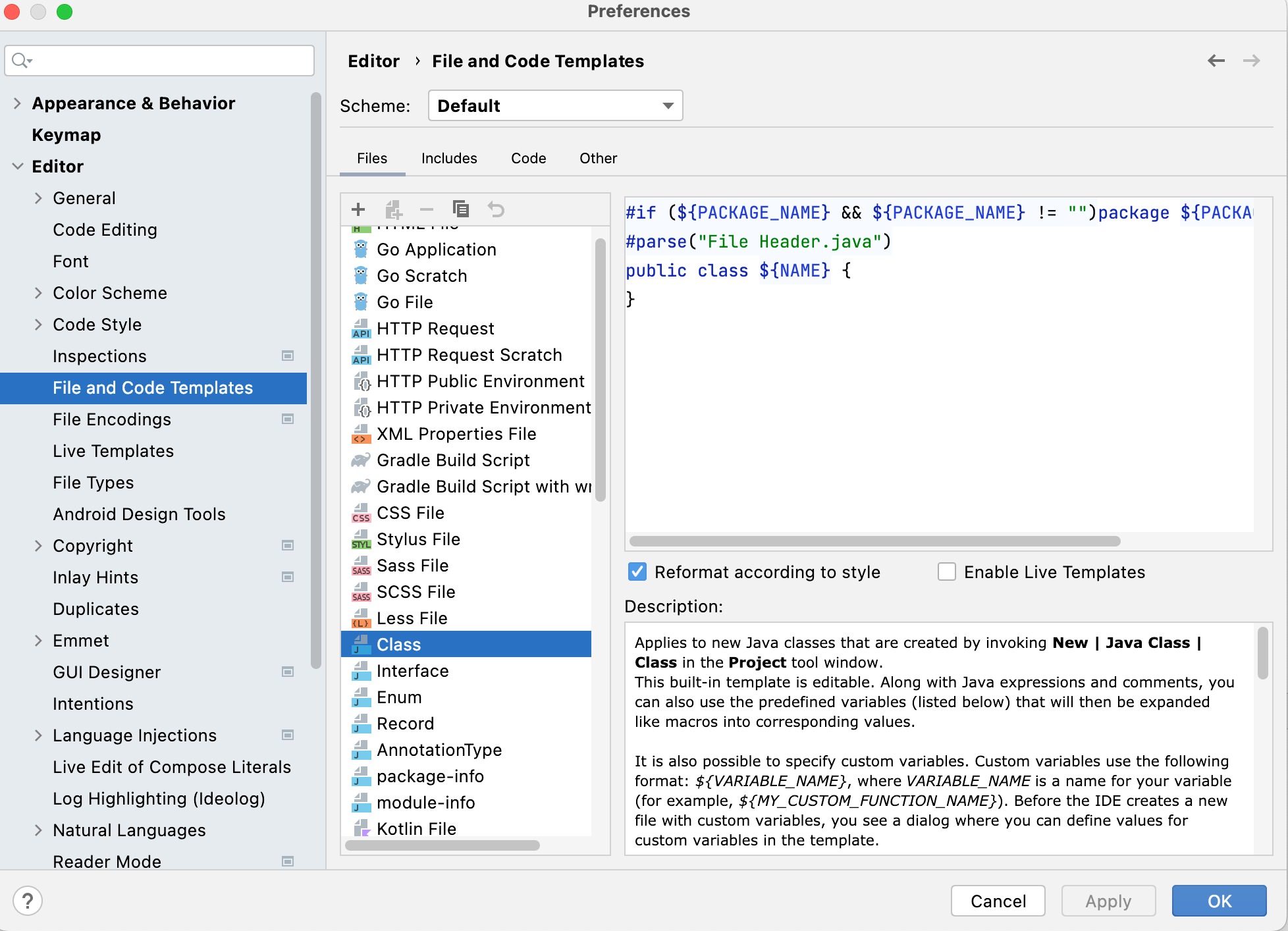Click the back navigation arrow
This screenshot has width=1288, height=931.
(x=1216, y=61)
